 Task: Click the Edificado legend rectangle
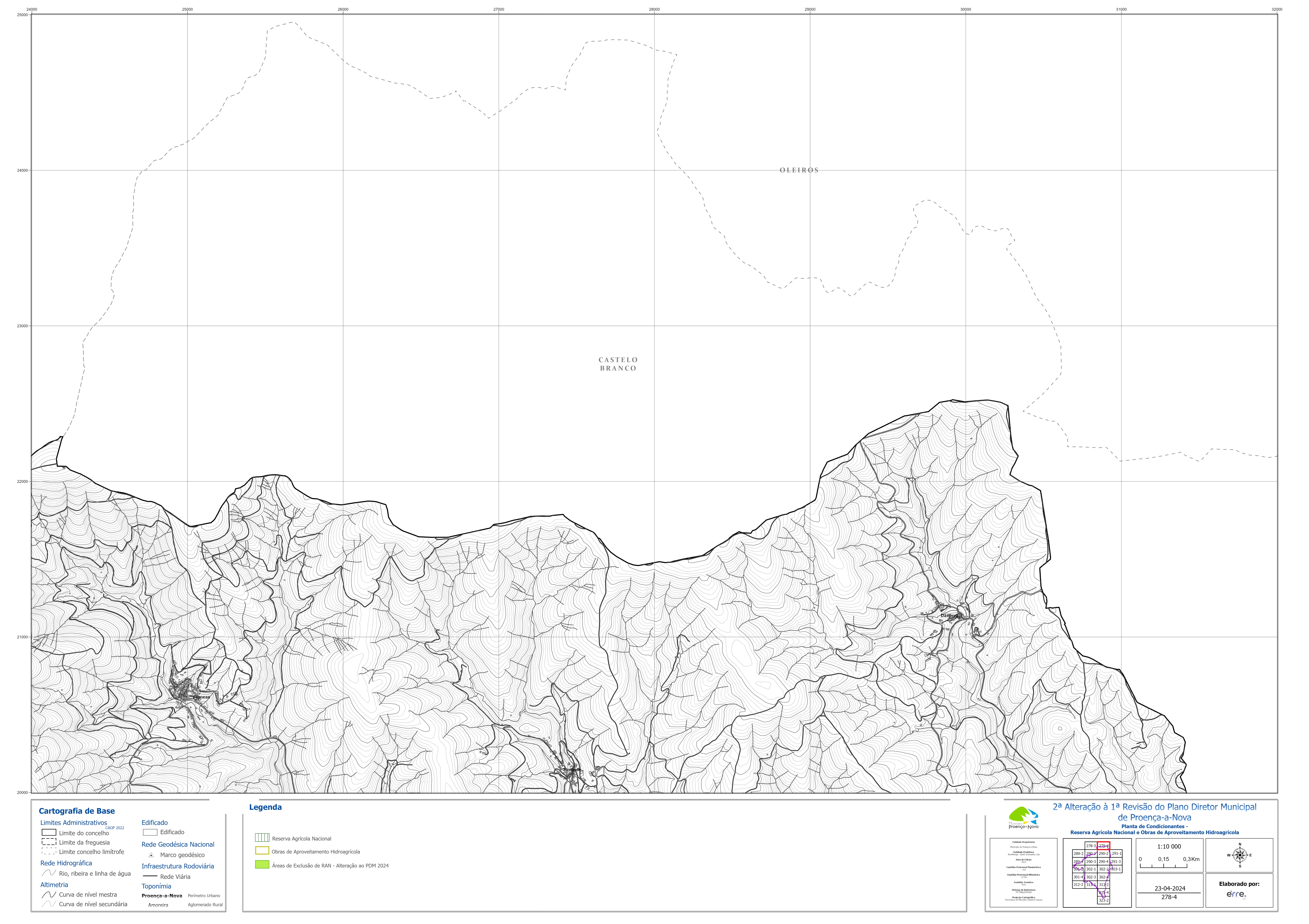tap(150, 832)
